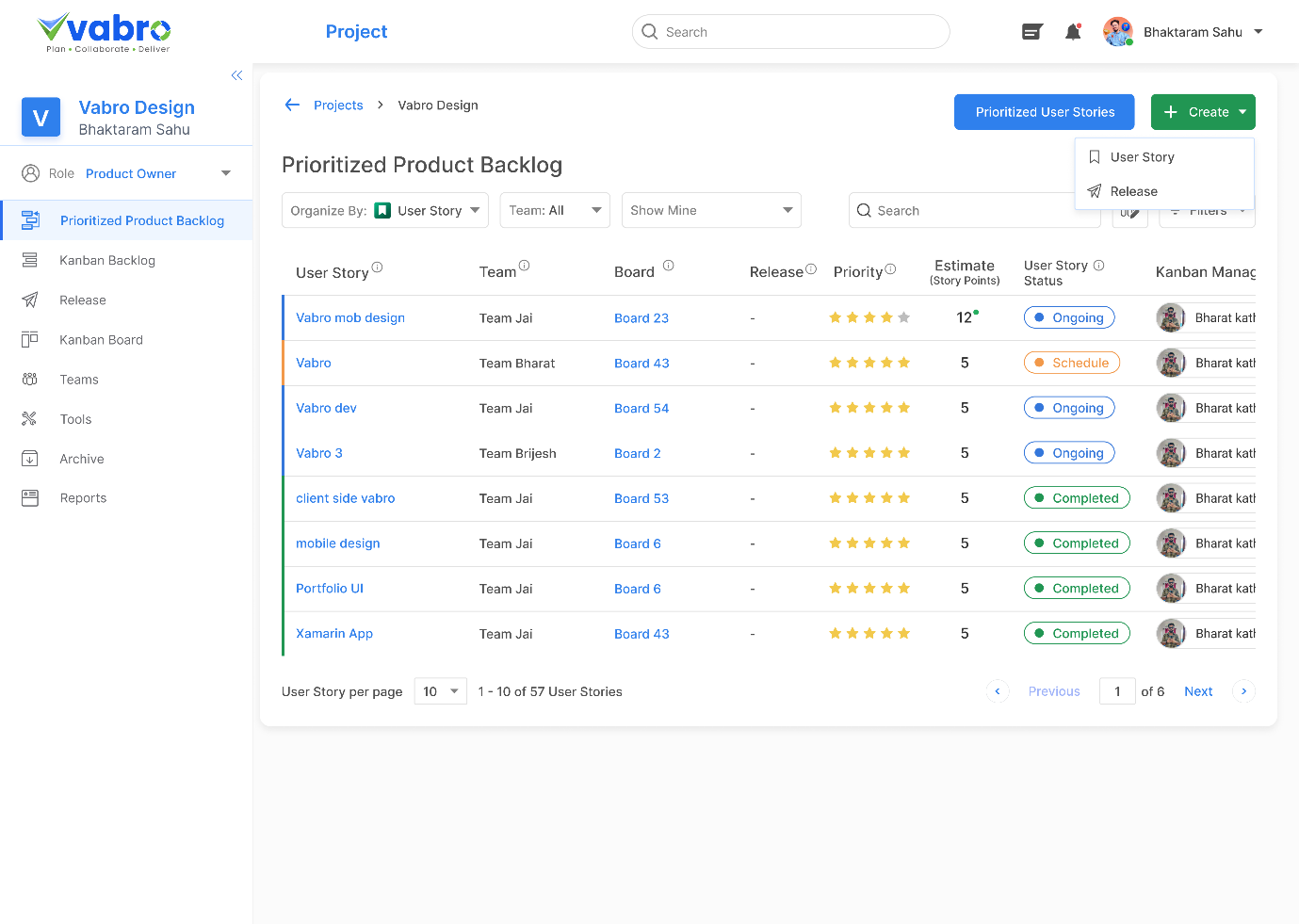The width and height of the screenshot is (1299, 924).
Task: Click the Reports sidebar icon
Action: [x=30, y=498]
